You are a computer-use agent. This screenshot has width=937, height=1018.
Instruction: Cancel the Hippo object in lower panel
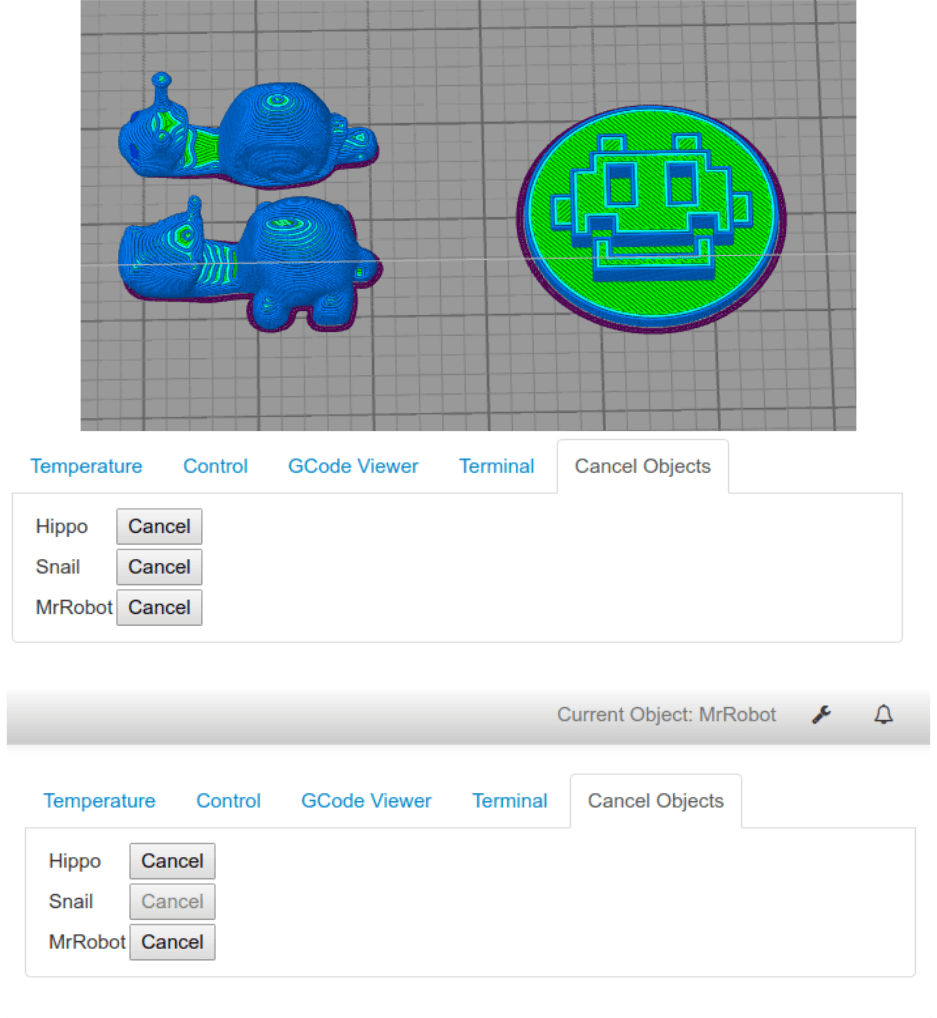(172, 861)
